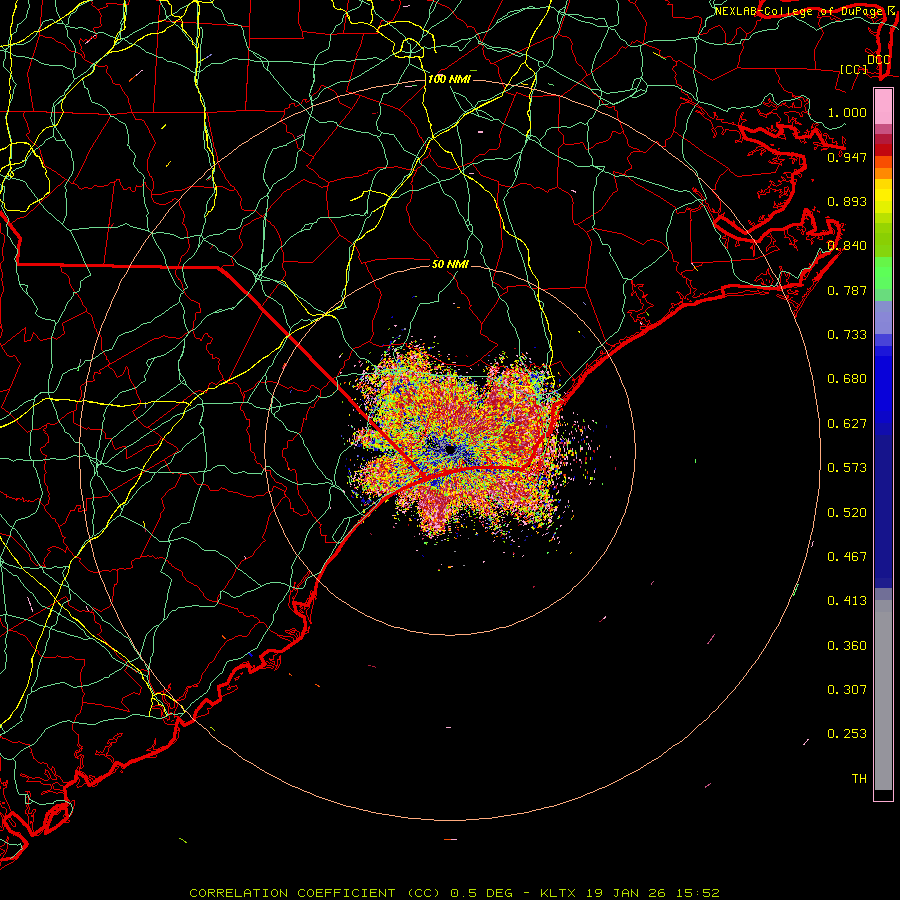
Task: Click the 0.573 color scale value
Action: click(847, 468)
